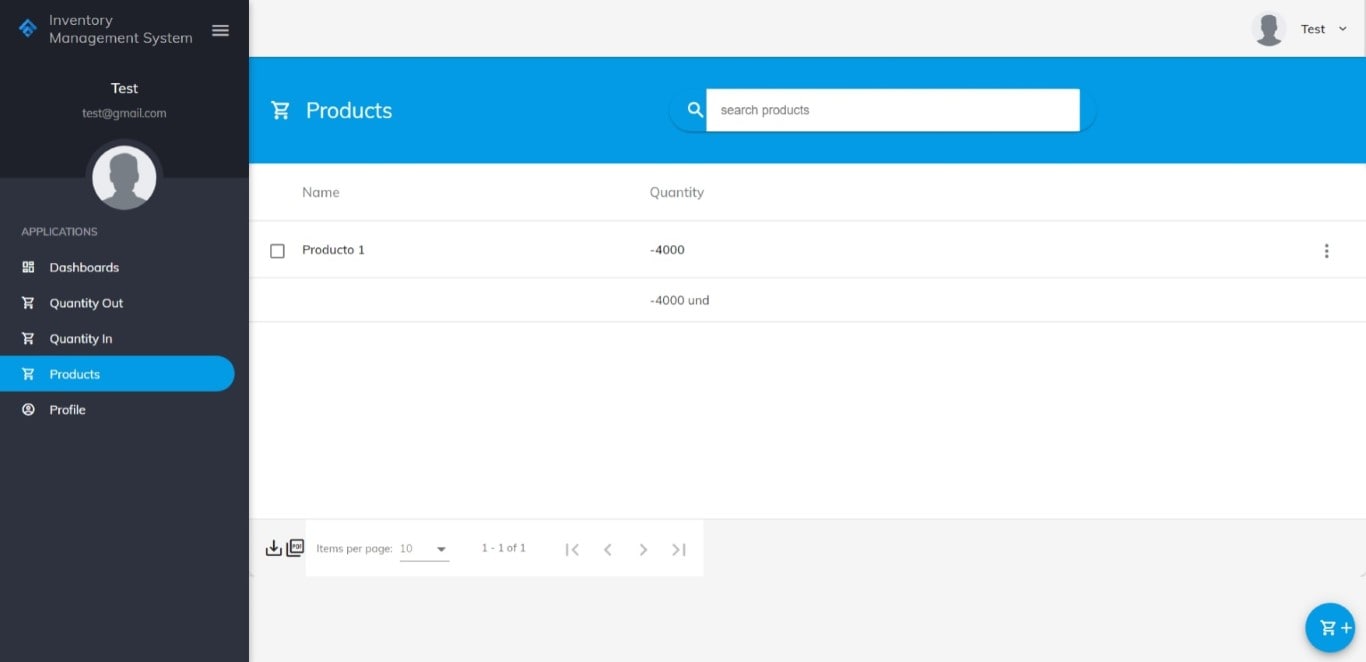Open Dashboards in the sidebar
Viewport: 1366px width, 662px height.
pyautogui.click(x=84, y=267)
